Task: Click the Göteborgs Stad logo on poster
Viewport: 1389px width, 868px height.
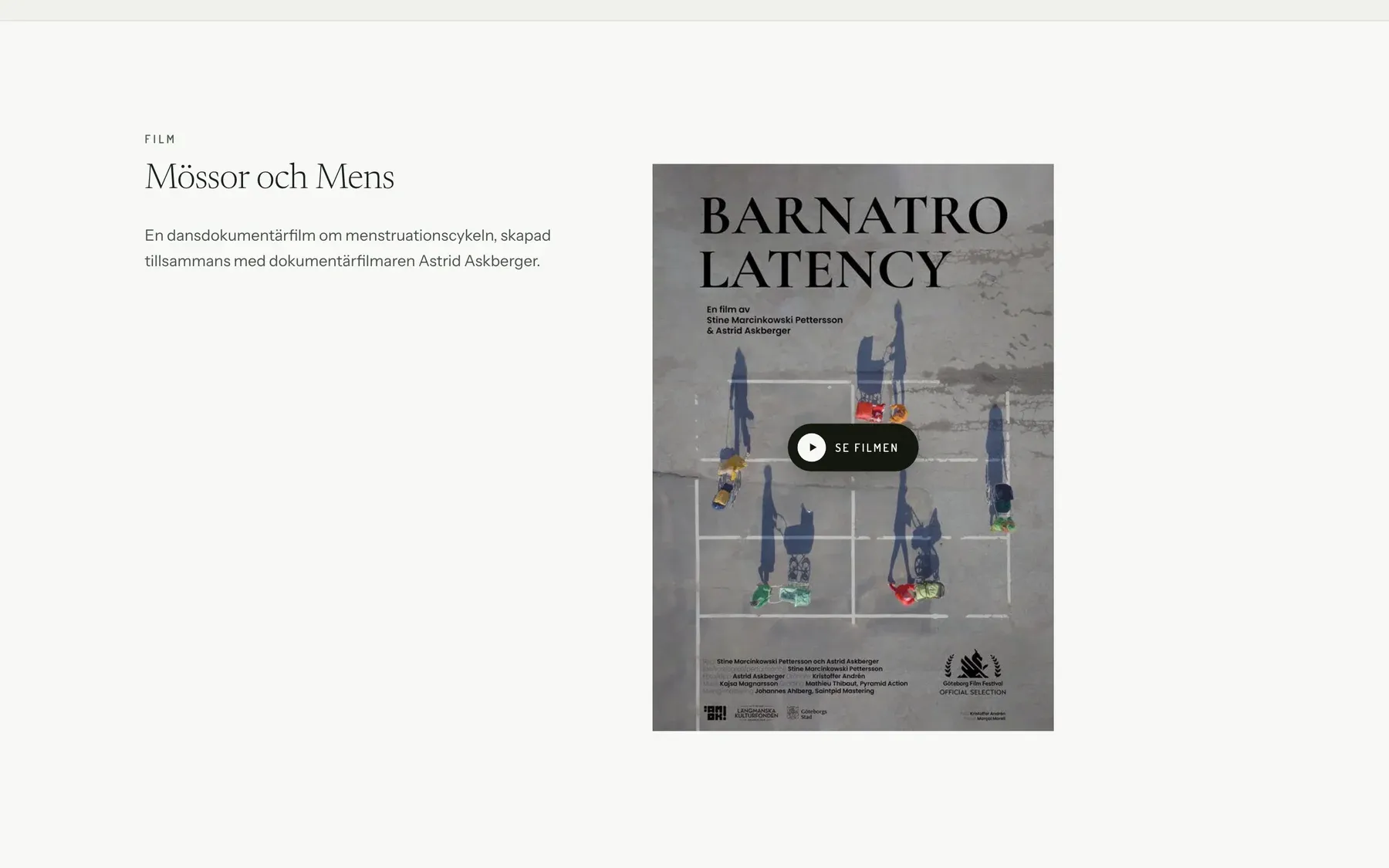Action: tap(806, 714)
